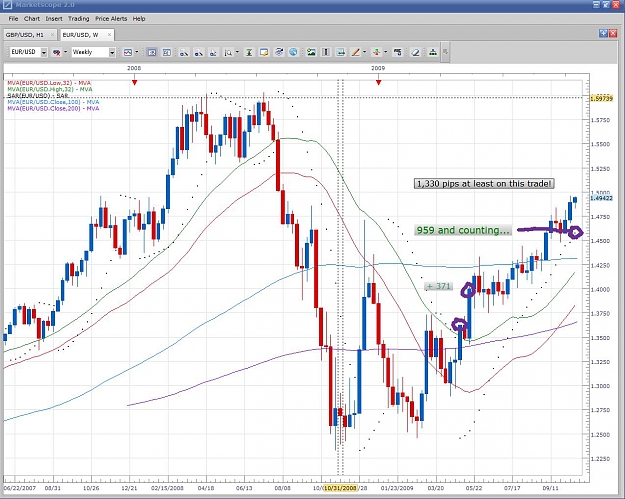Screen dimensions: 625x499
Task: Open the Chart menu
Action: [32, 19]
